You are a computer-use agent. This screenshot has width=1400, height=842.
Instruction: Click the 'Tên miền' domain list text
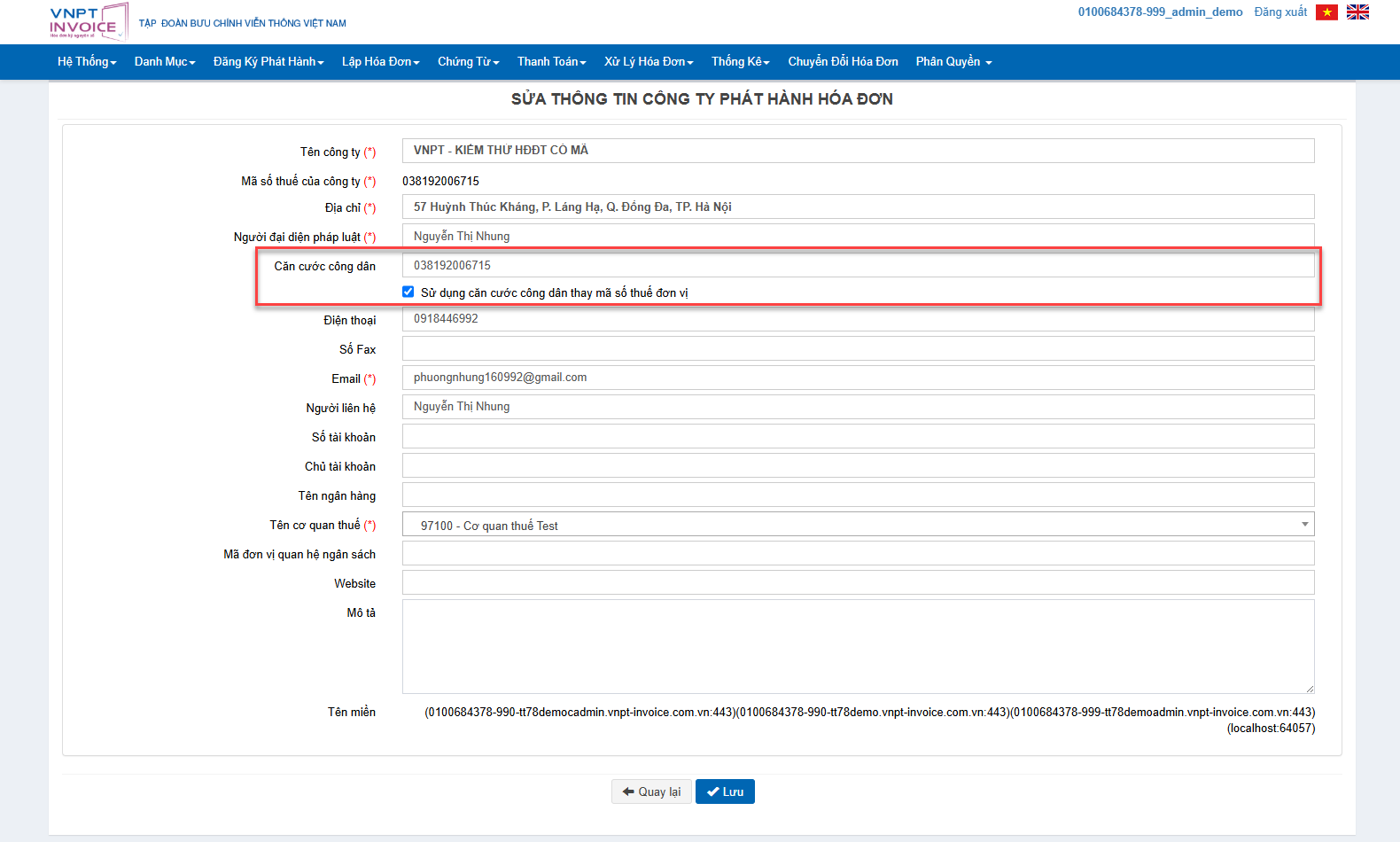point(869,720)
